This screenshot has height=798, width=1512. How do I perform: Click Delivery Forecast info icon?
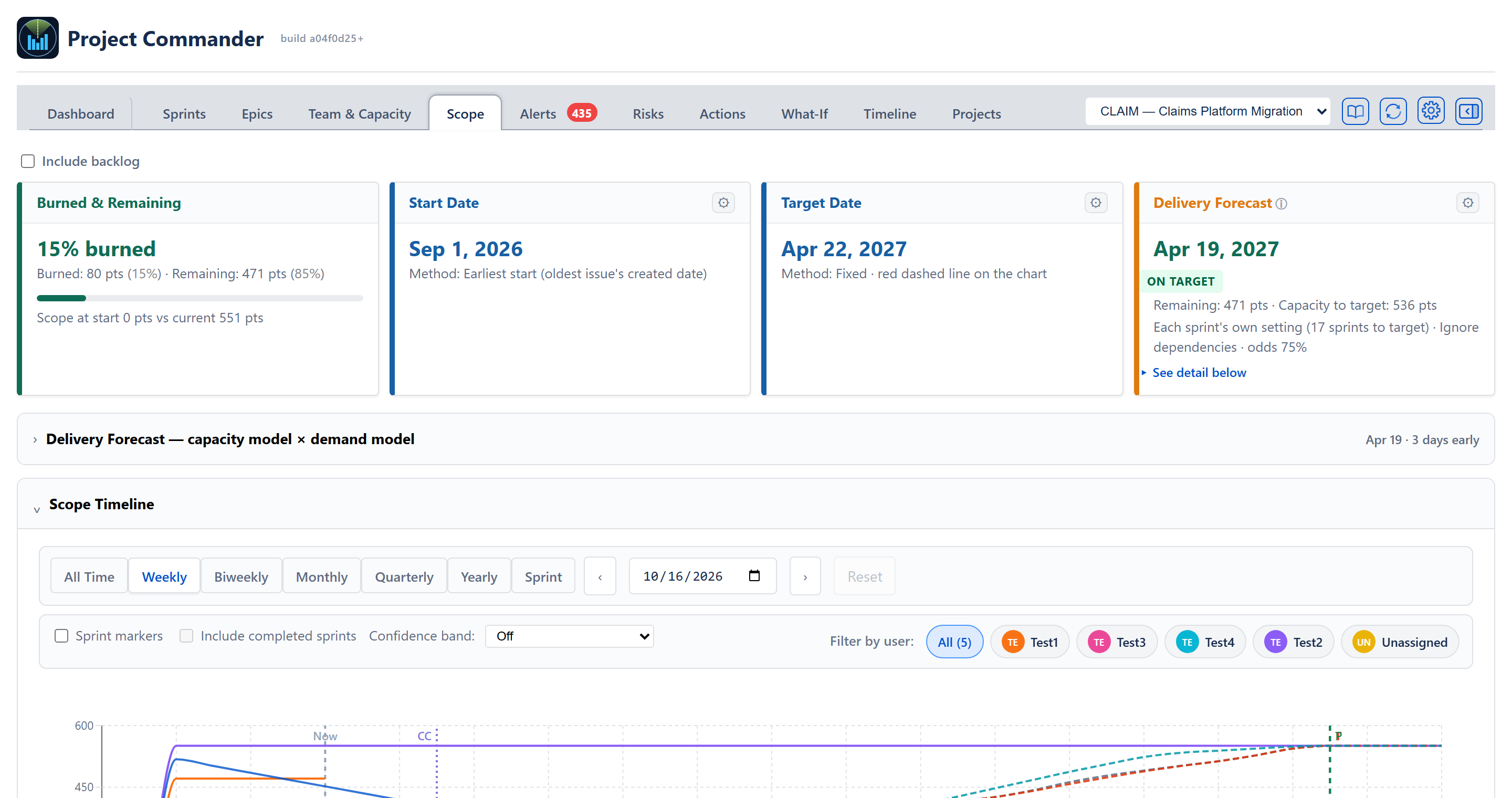(1282, 204)
